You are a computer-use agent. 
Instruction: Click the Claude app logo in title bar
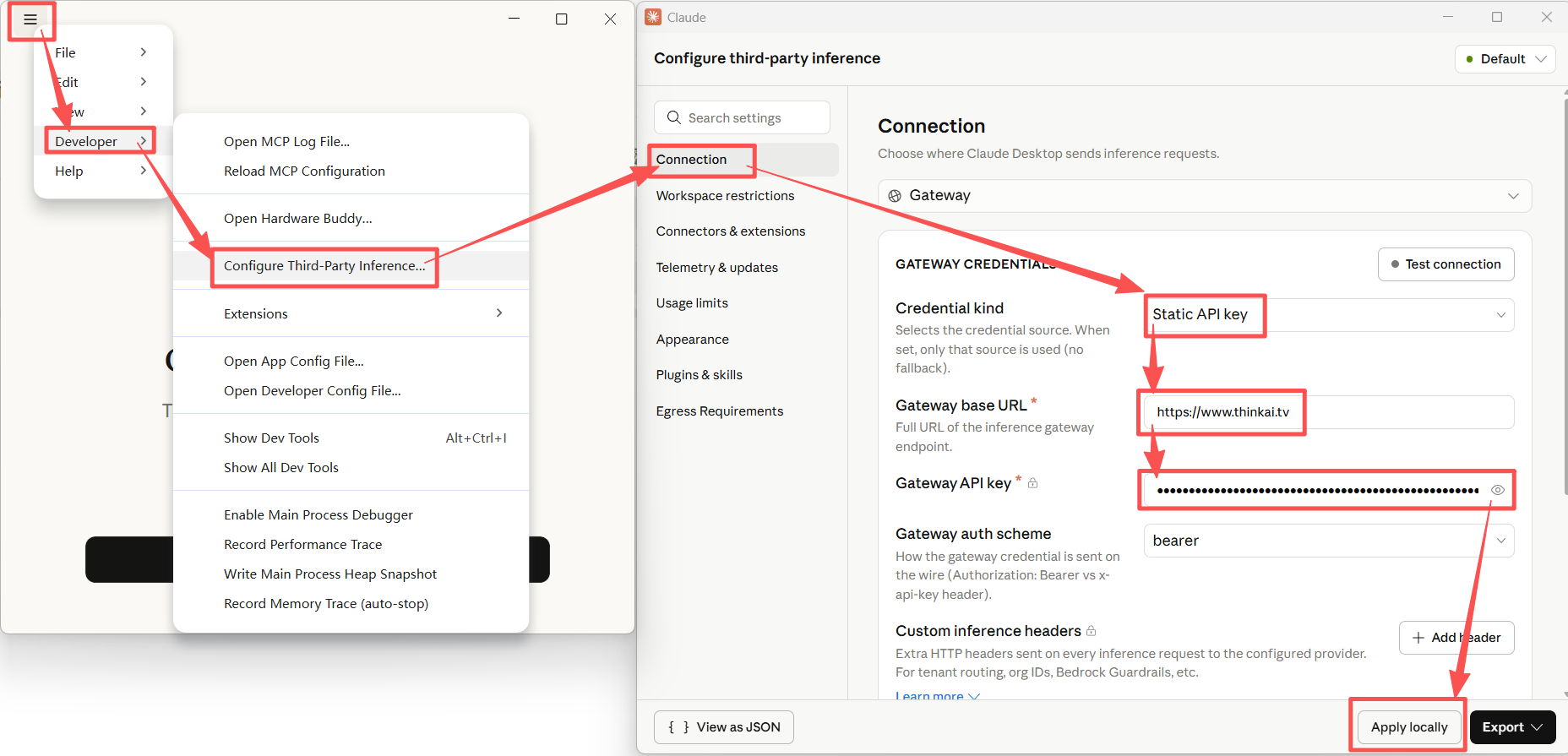pyautogui.click(x=653, y=17)
